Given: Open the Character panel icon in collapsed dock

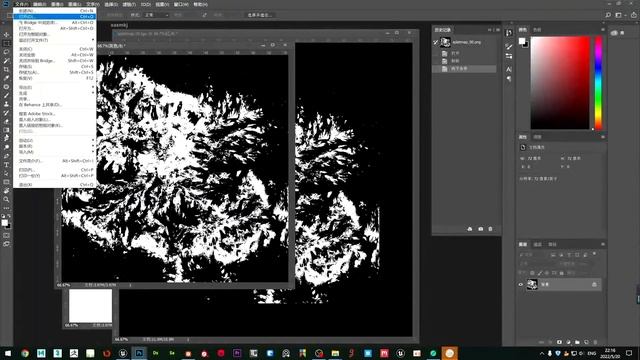Looking at the screenshot, I should pos(509,69).
